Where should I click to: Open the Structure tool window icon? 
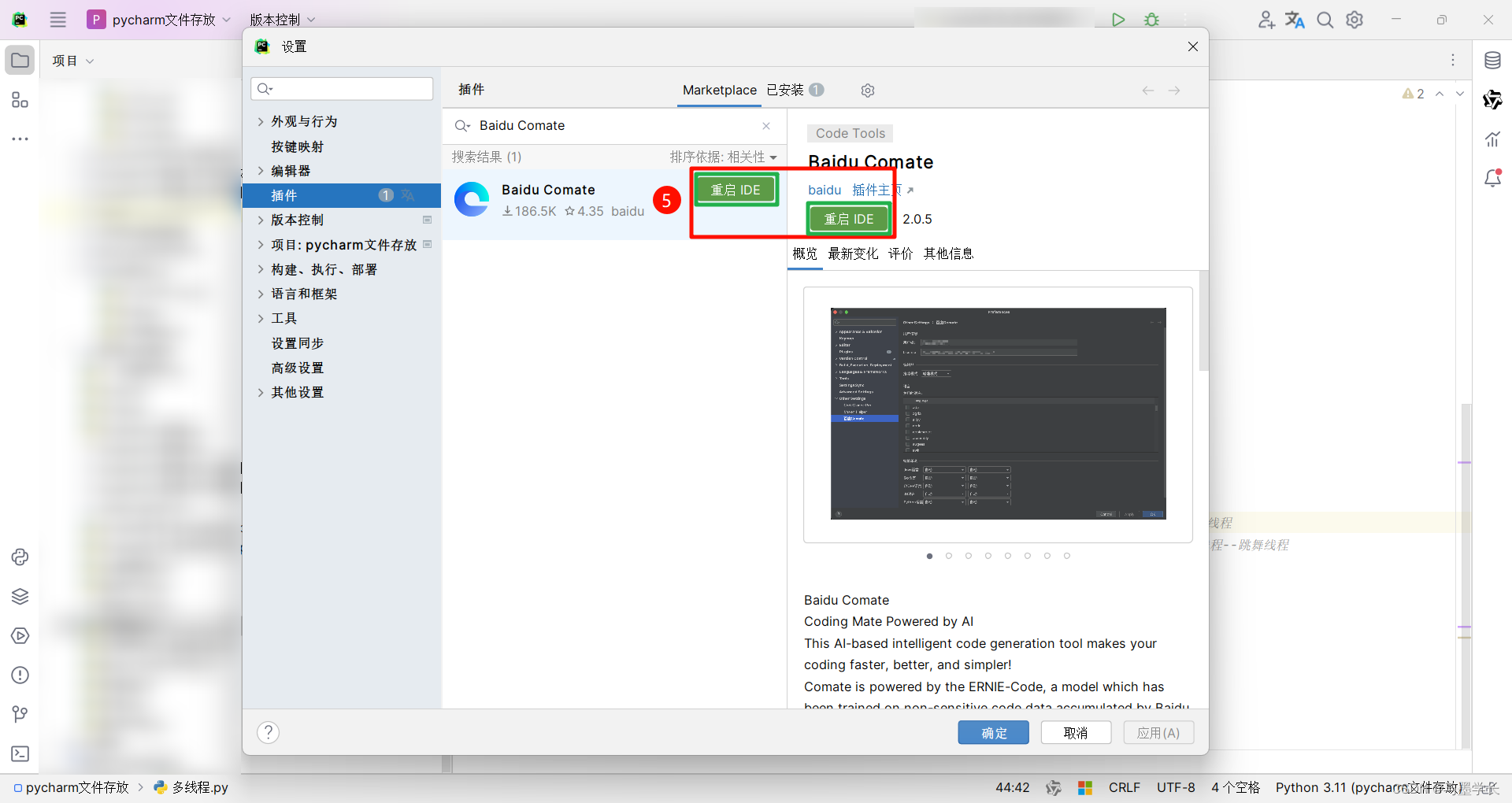click(20, 100)
